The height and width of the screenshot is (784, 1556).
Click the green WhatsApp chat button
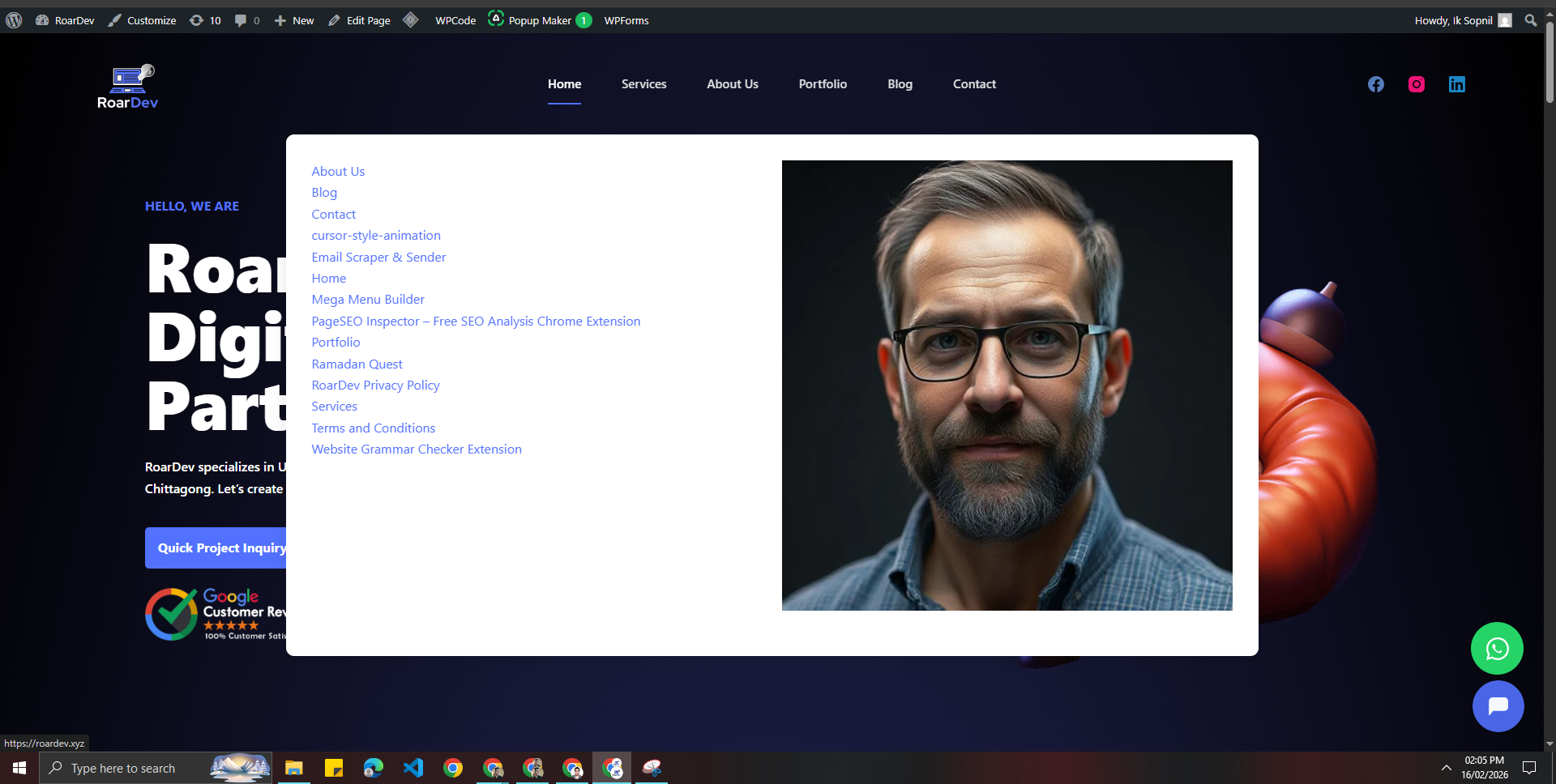[1496, 648]
